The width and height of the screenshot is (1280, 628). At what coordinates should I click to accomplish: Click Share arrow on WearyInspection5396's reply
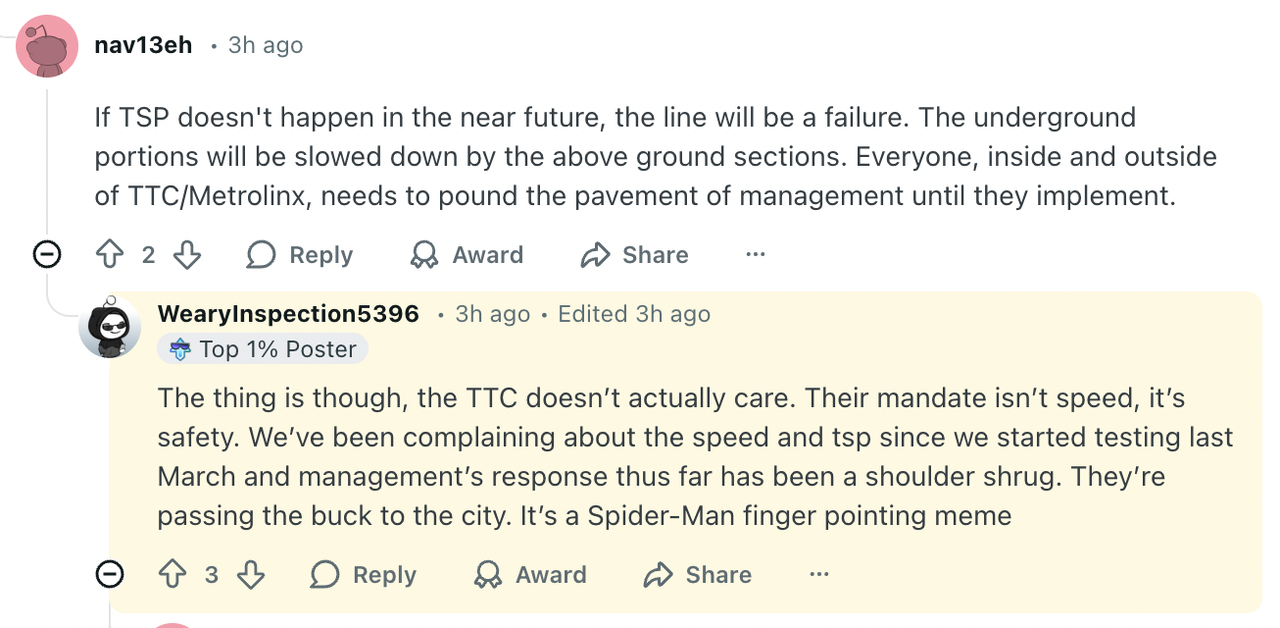click(x=658, y=575)
